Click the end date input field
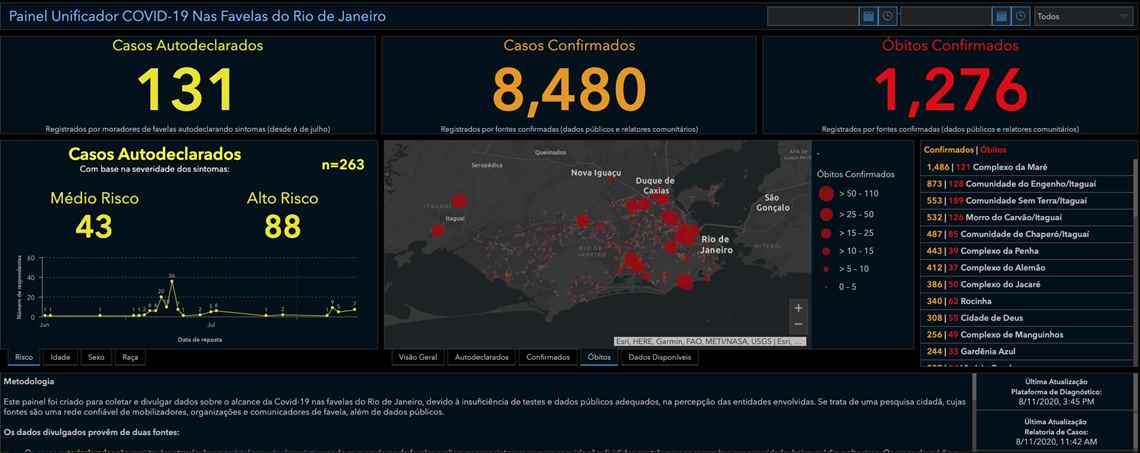1140x453 pixels. (946, 16)
